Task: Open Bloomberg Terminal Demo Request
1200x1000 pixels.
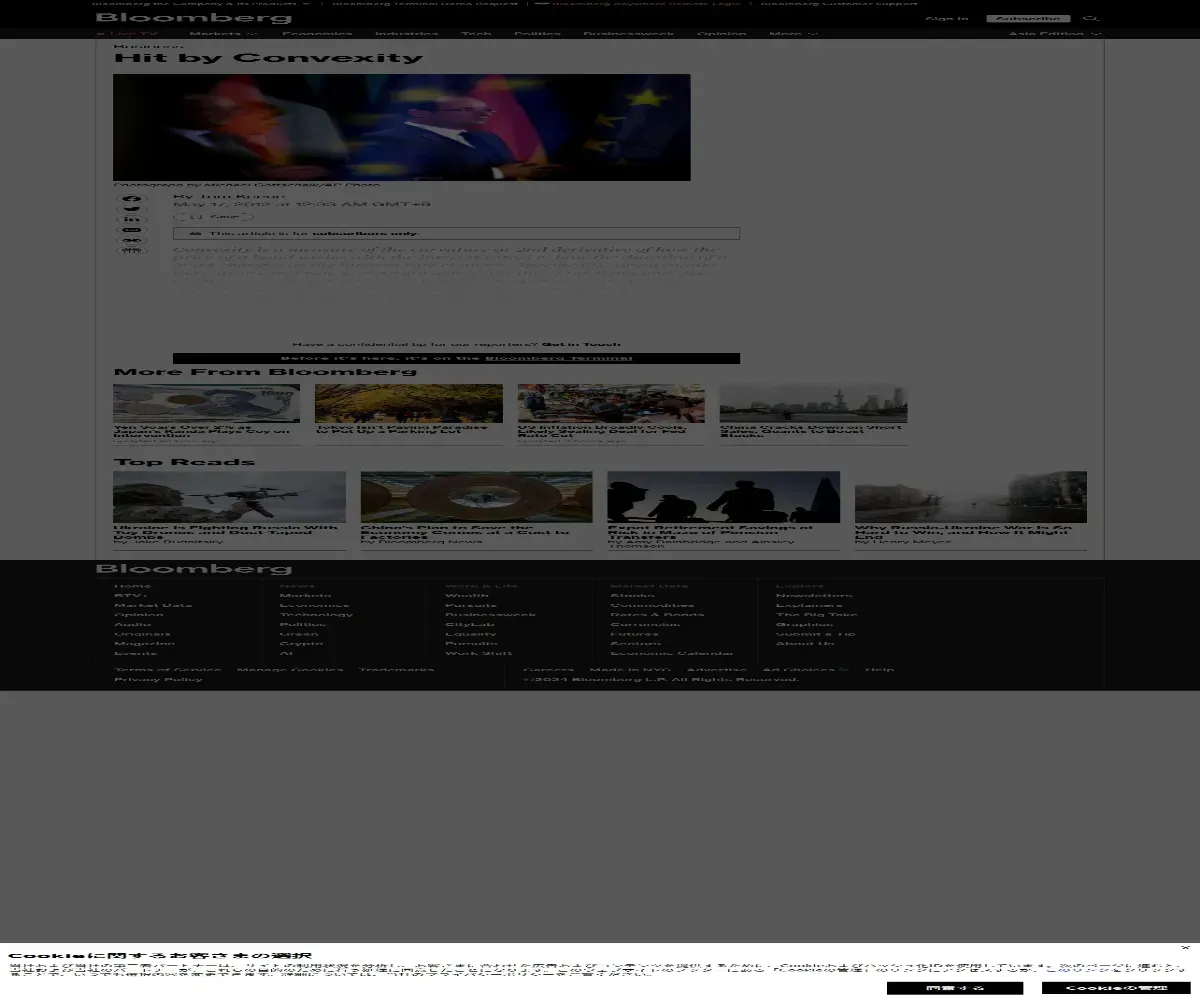Action: 425,3
